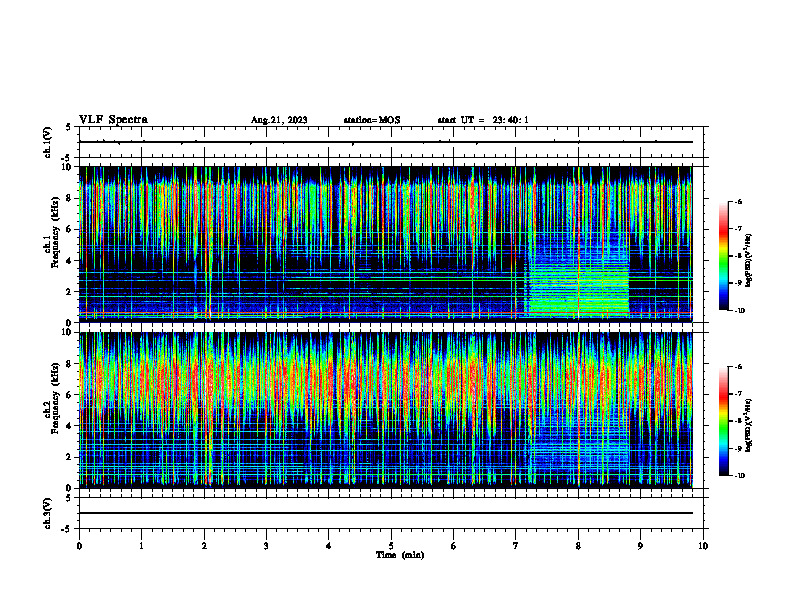Viewport: 792px width, 612px height.
Task: Click the ch.2 color bar log(PSD) unit label
Action: 749,425
